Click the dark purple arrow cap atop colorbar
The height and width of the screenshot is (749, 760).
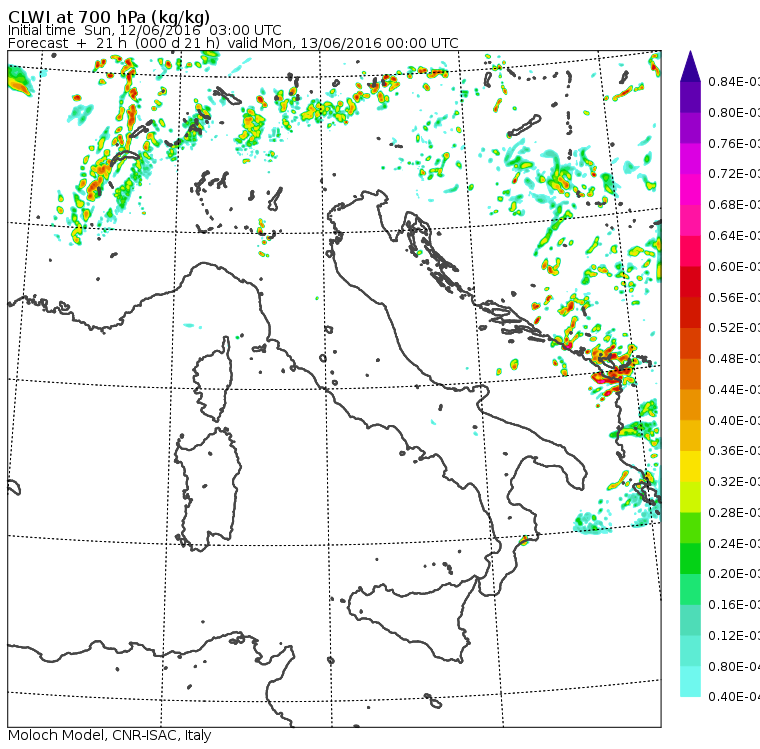point(690,66)
